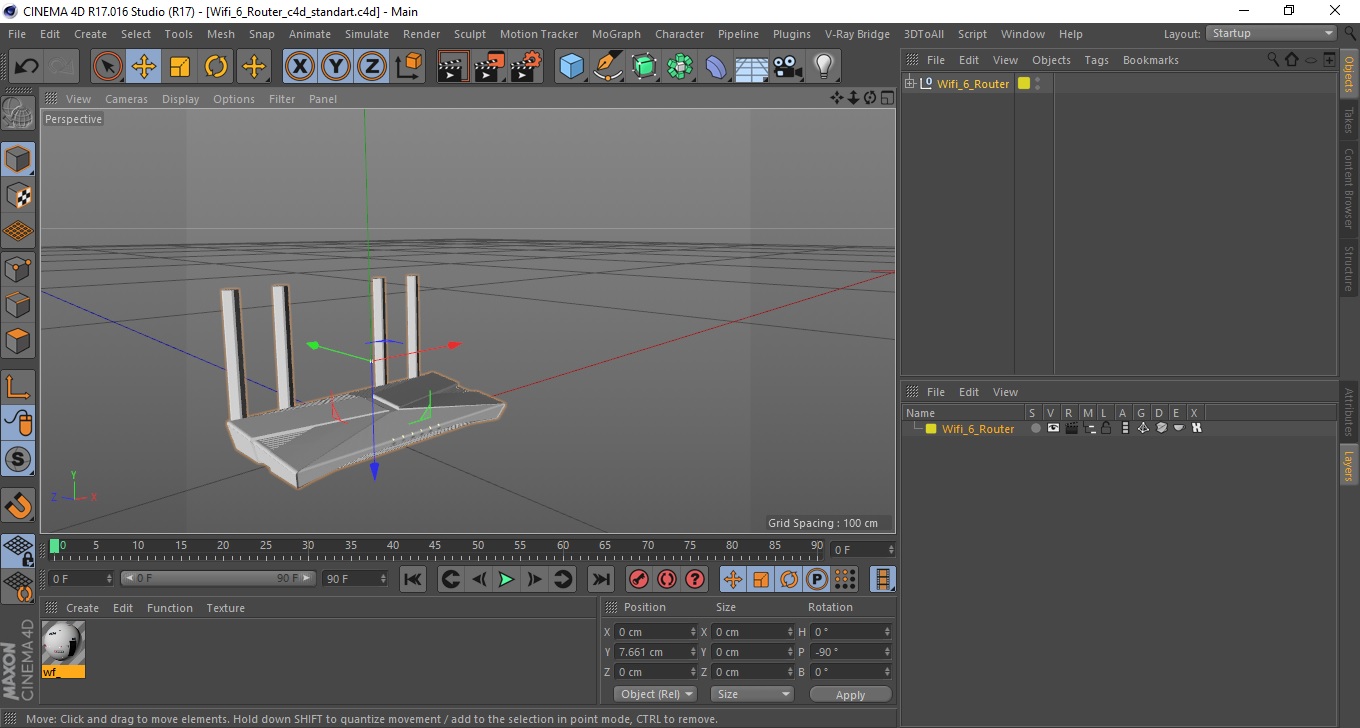Activate the Scale tool in top toolbar

(x=180, y=67)
